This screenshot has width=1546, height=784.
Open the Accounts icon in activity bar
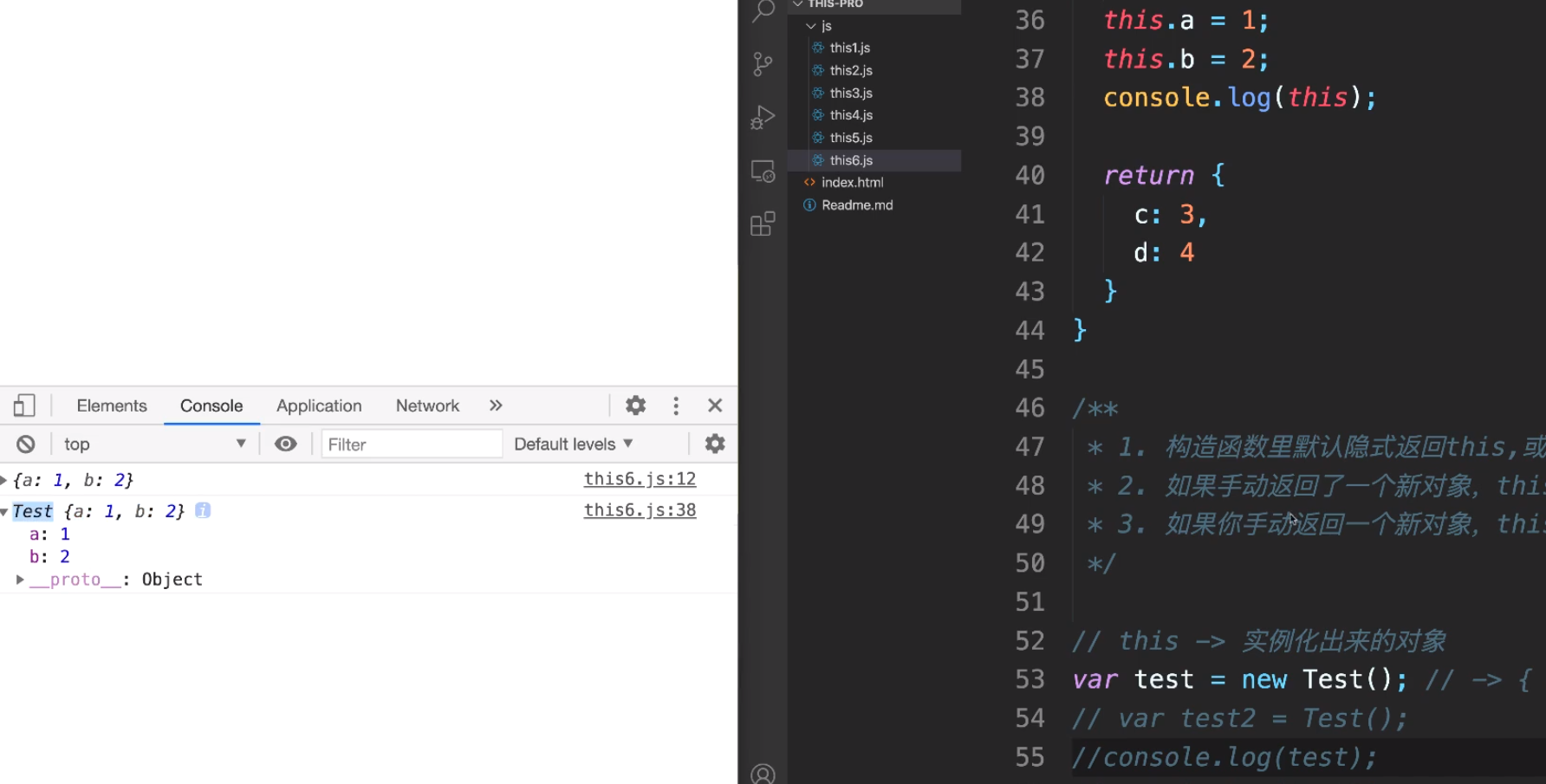(x=763, y=773)
